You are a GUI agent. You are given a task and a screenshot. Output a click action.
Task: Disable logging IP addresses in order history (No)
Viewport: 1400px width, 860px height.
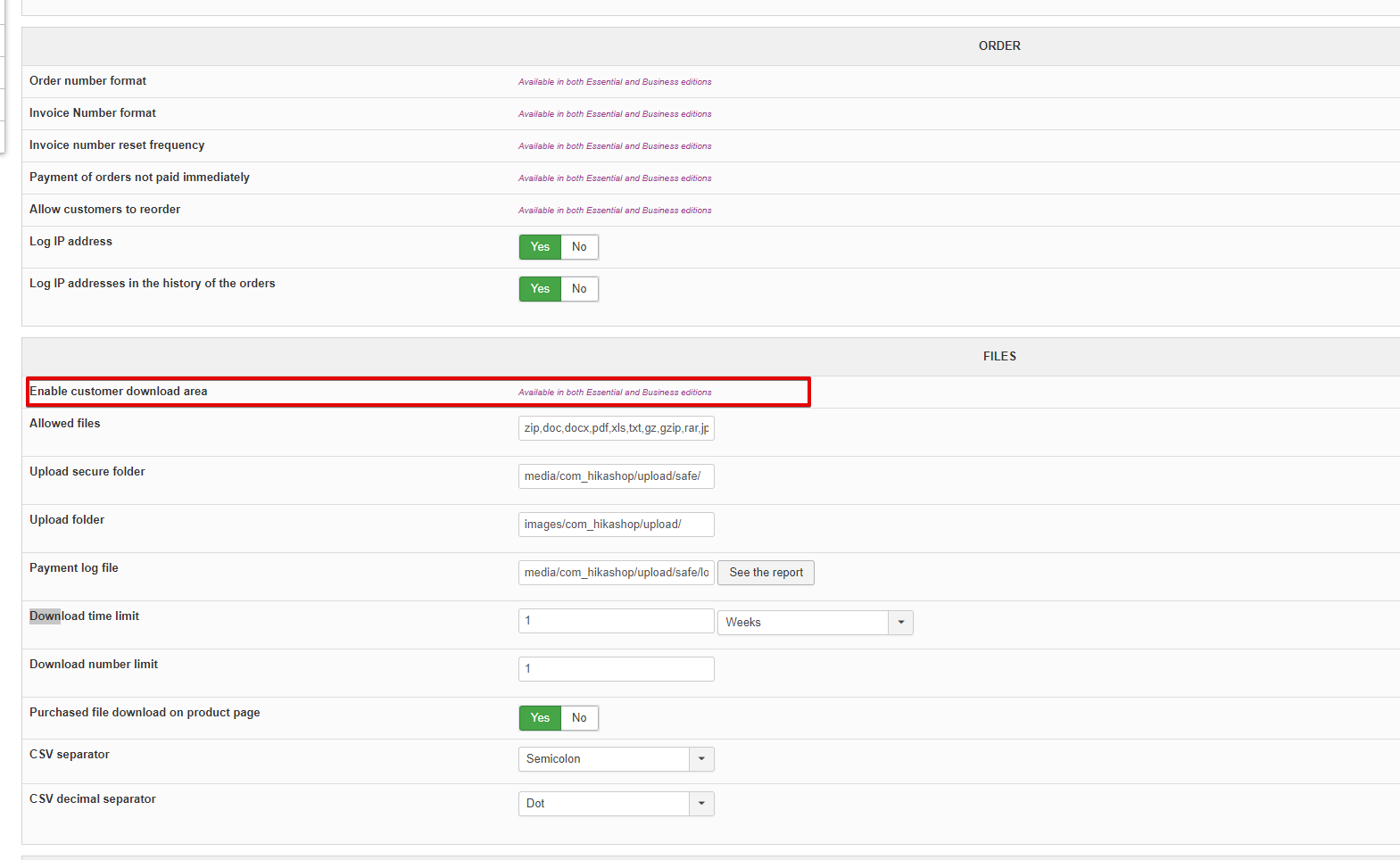(579, 289)
